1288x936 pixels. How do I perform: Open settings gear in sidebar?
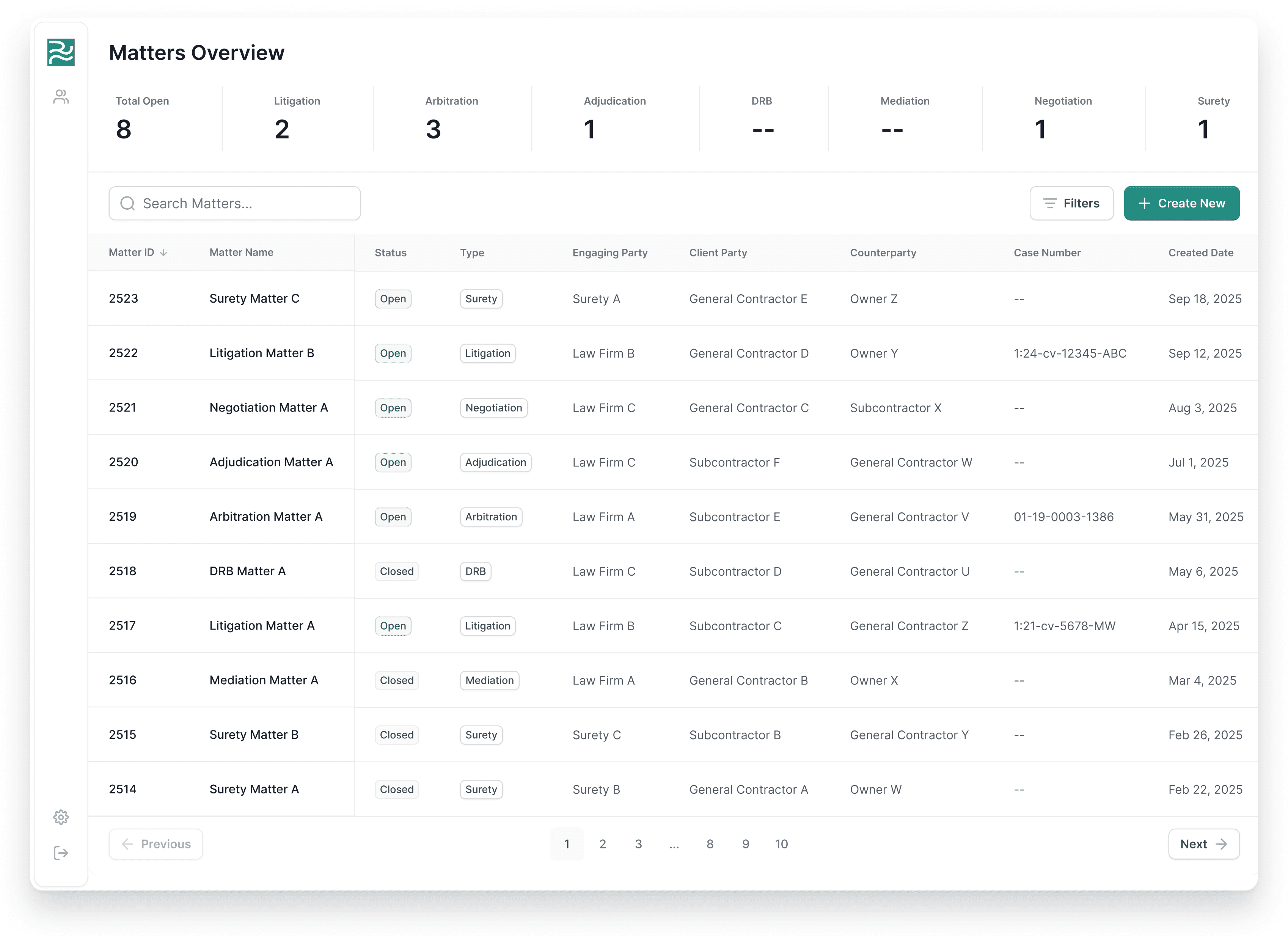(61, 817)
